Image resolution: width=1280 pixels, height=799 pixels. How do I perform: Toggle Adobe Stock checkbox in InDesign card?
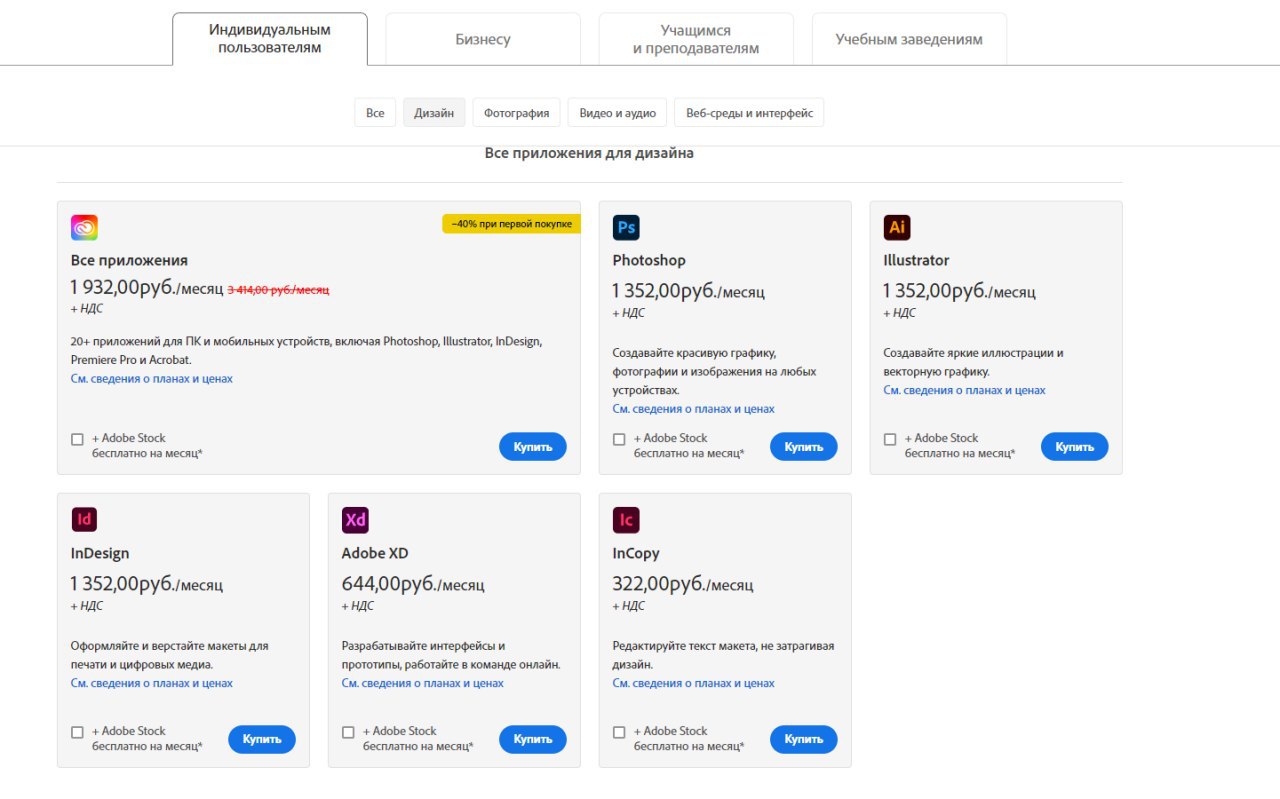coord(77,732)
